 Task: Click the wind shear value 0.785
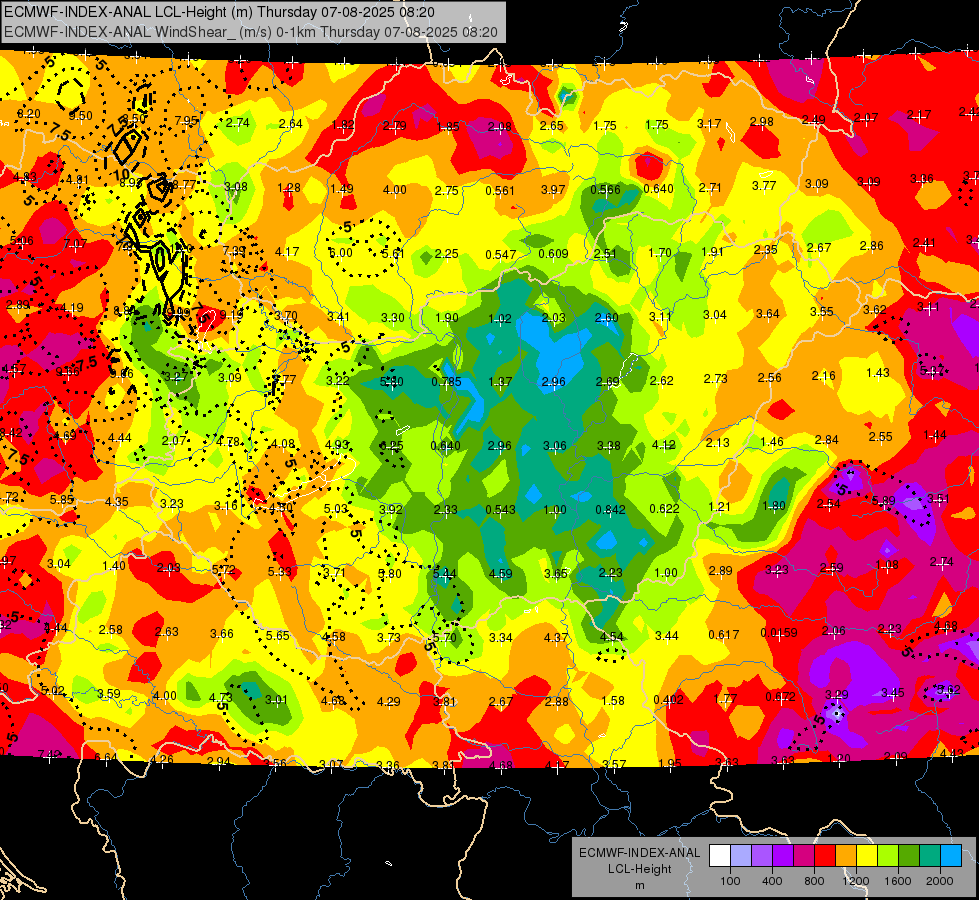coord(446,382)
